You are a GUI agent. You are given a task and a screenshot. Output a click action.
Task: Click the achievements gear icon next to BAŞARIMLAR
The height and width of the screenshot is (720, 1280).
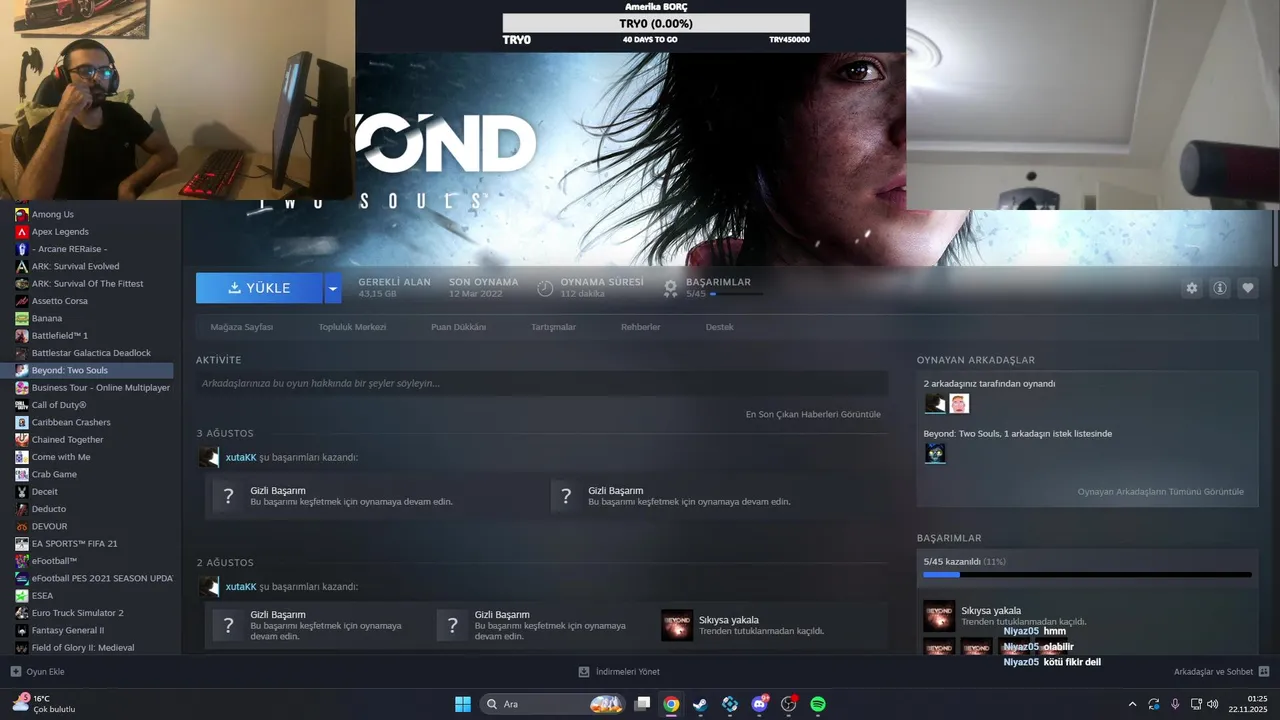(x=671, y=288)
